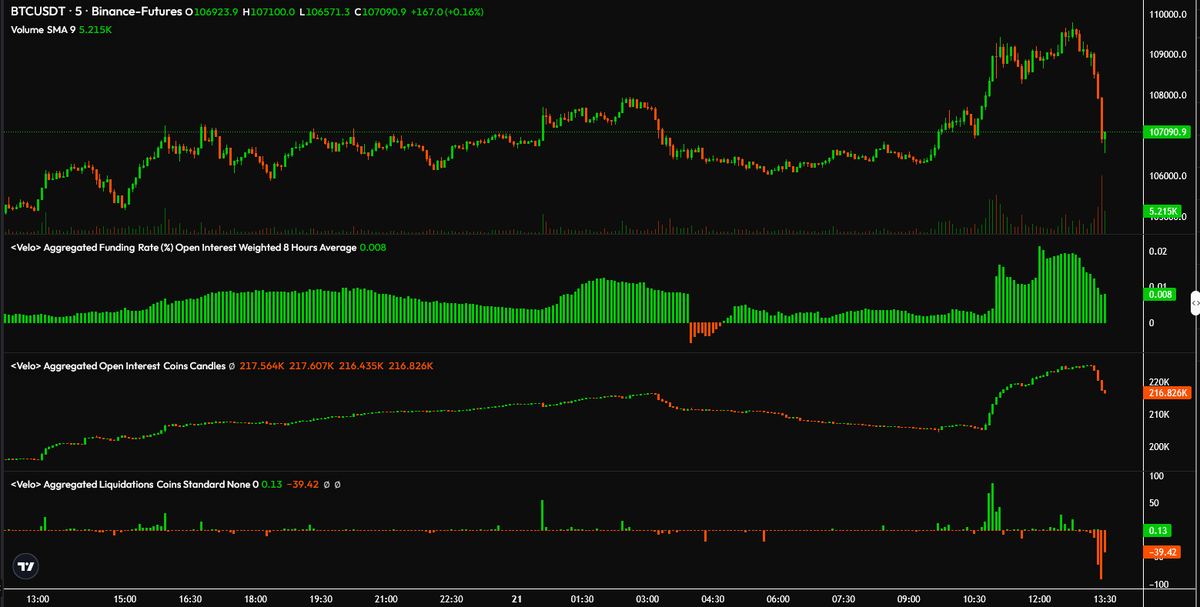
Task: Click the TradingView logo icon
Action: tap(26, 567)
